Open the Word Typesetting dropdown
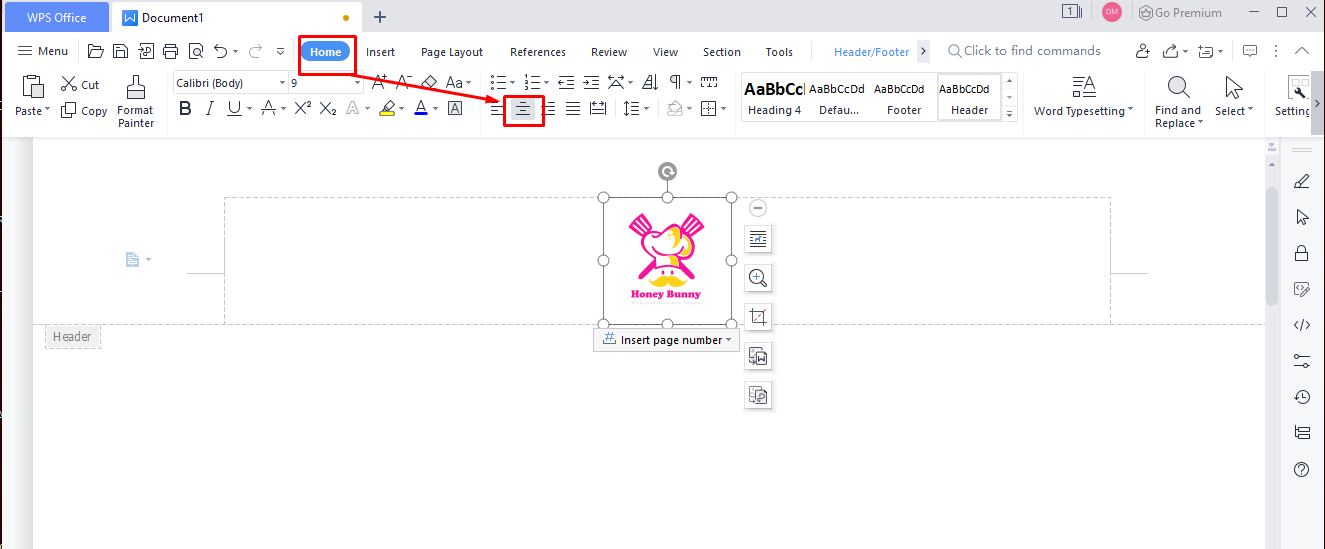Viewport: 1325px width, 549px height. [1084, 98]
